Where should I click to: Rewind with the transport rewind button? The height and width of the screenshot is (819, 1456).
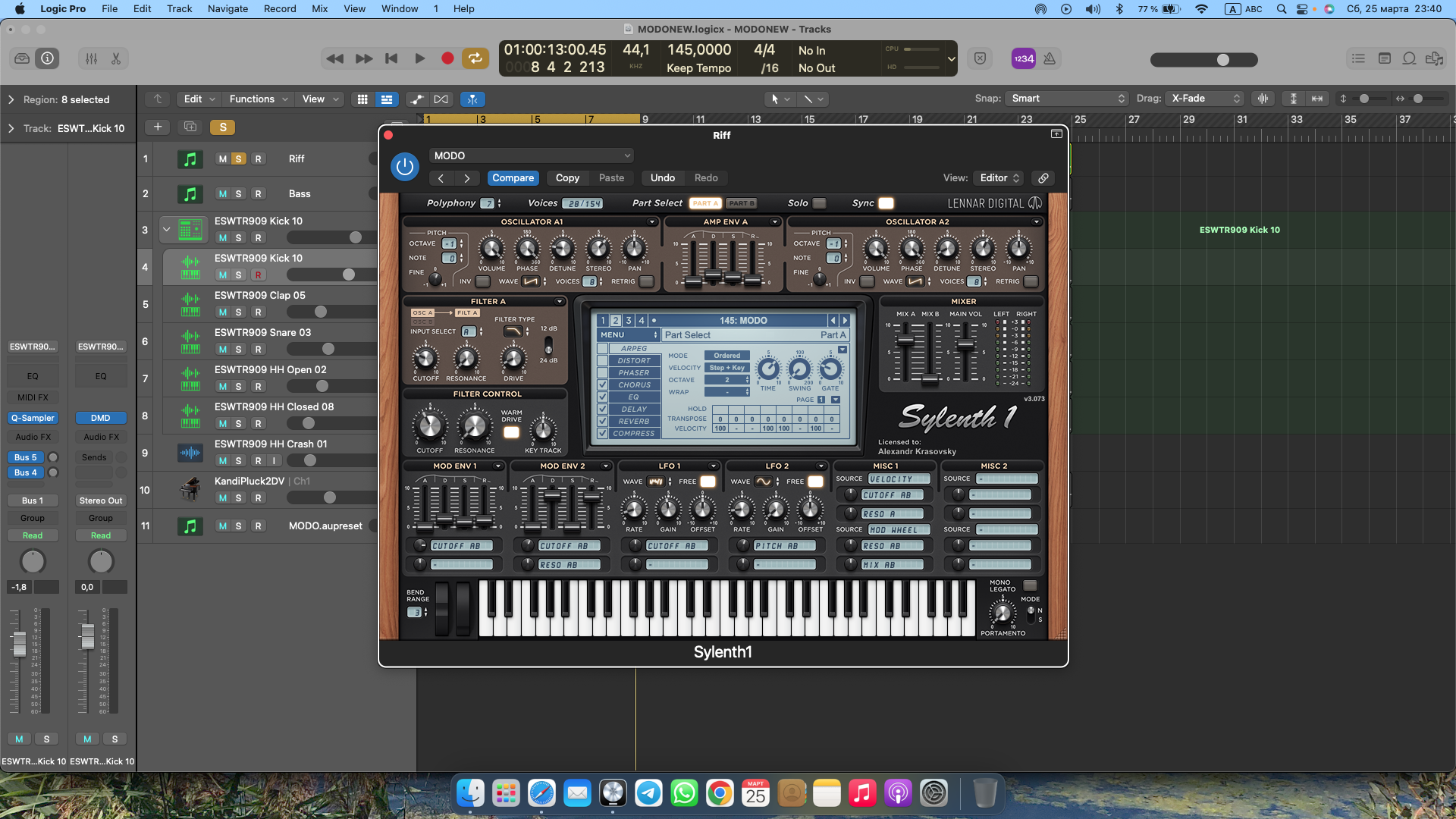point(334,58)
